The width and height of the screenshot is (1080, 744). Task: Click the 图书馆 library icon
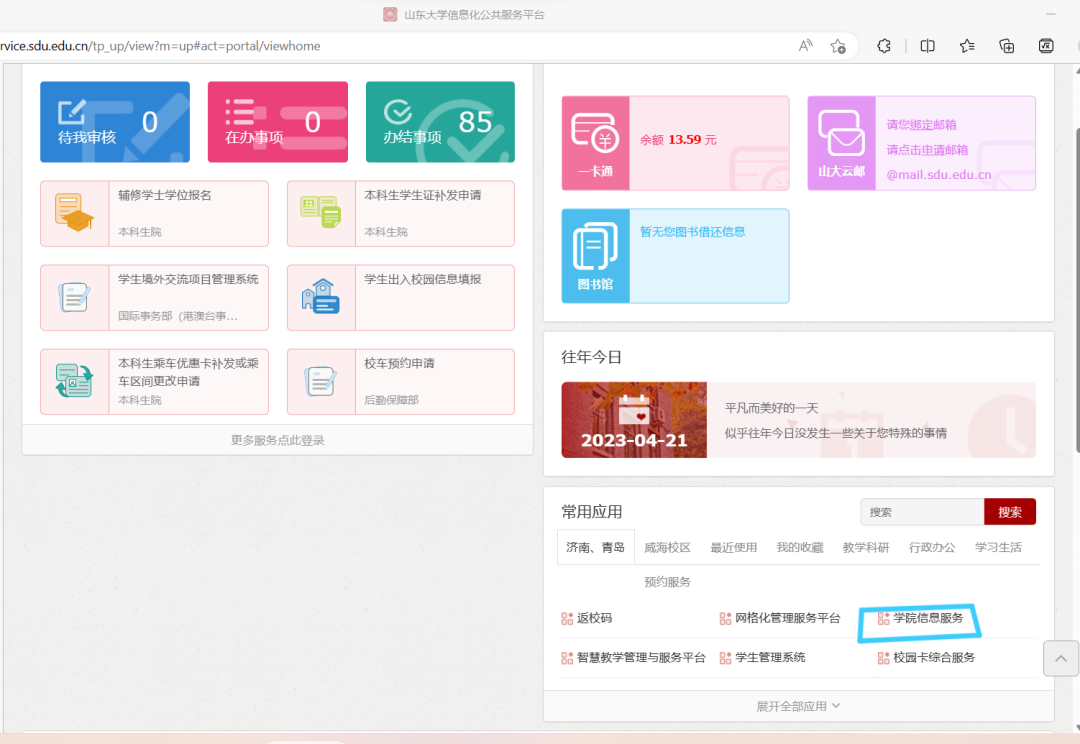595,255
